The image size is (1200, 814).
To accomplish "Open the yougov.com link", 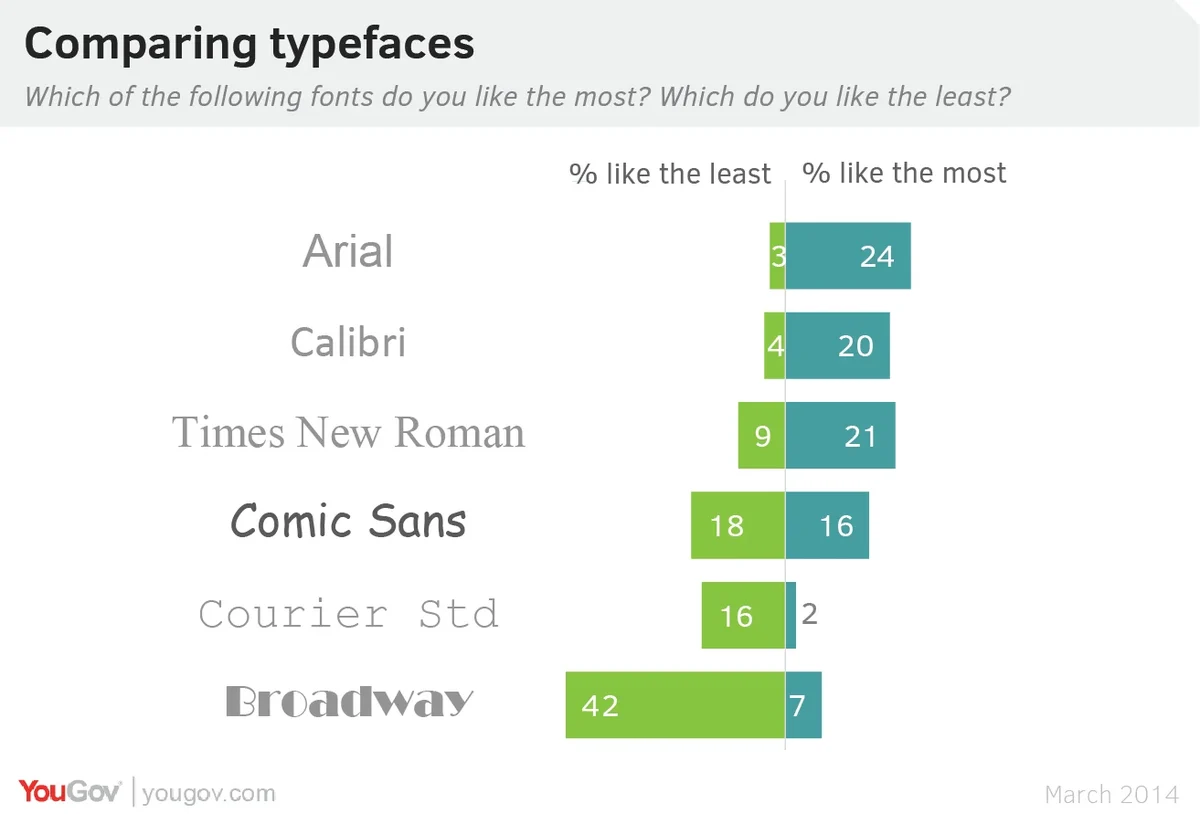I will pyautogui.click(x=209, y=794).
